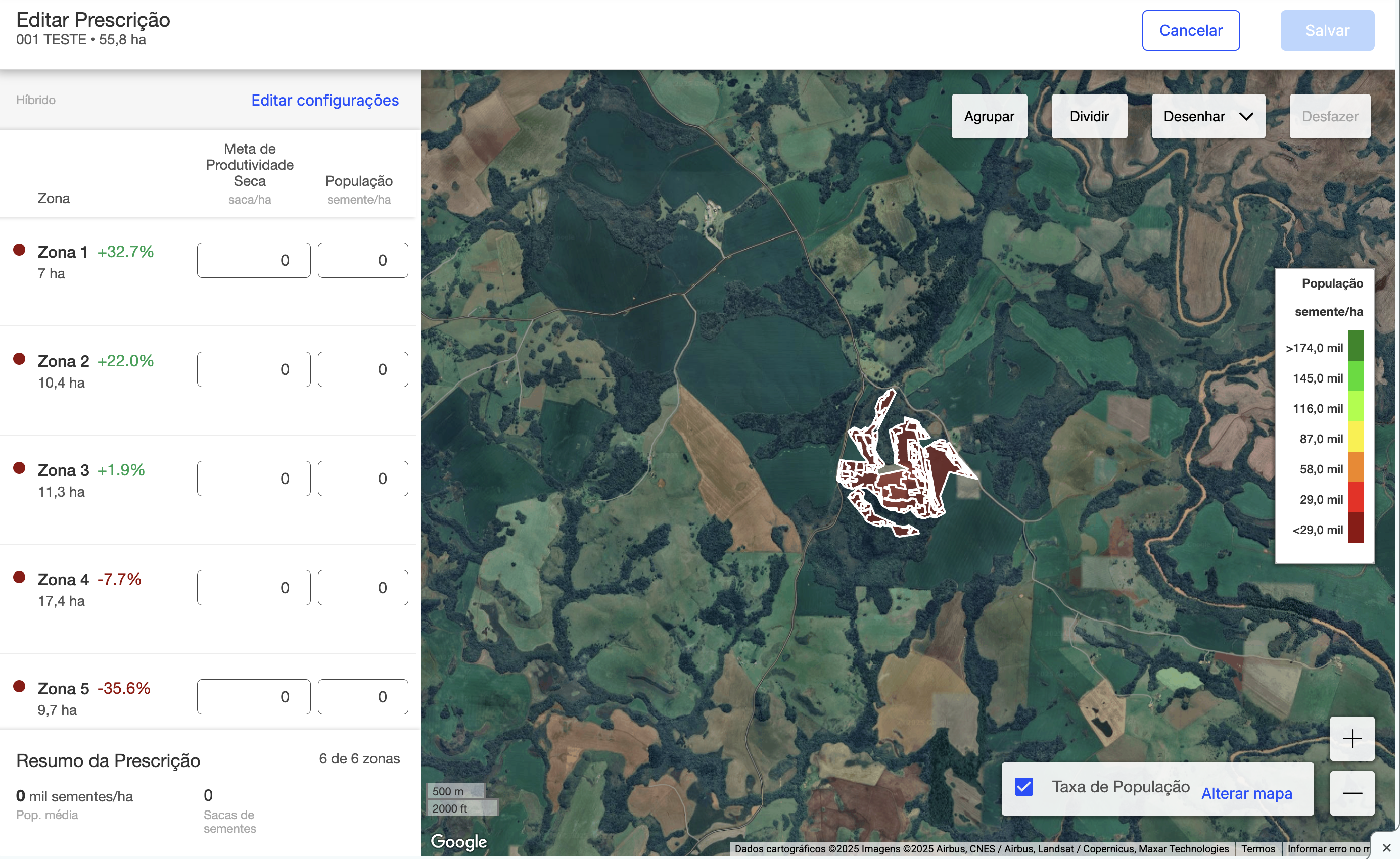Open the Termos link on map footer
This screenshot has height=859, width=1400.
[x=1258, y=849]
